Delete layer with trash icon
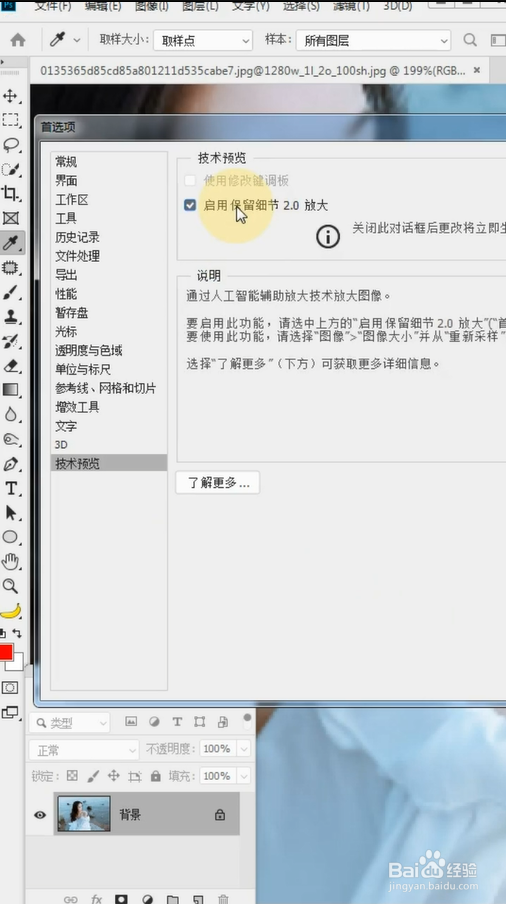This screenshot has width=506, height=904. tap(223, 899)
